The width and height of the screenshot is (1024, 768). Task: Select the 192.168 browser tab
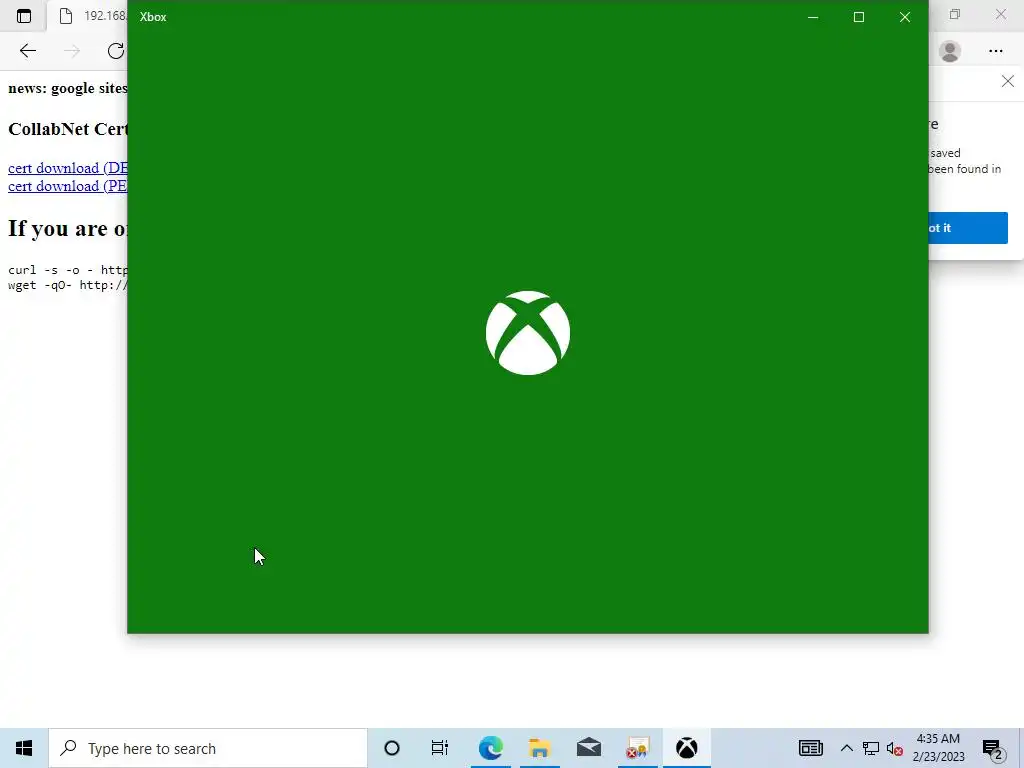point(87,16)
